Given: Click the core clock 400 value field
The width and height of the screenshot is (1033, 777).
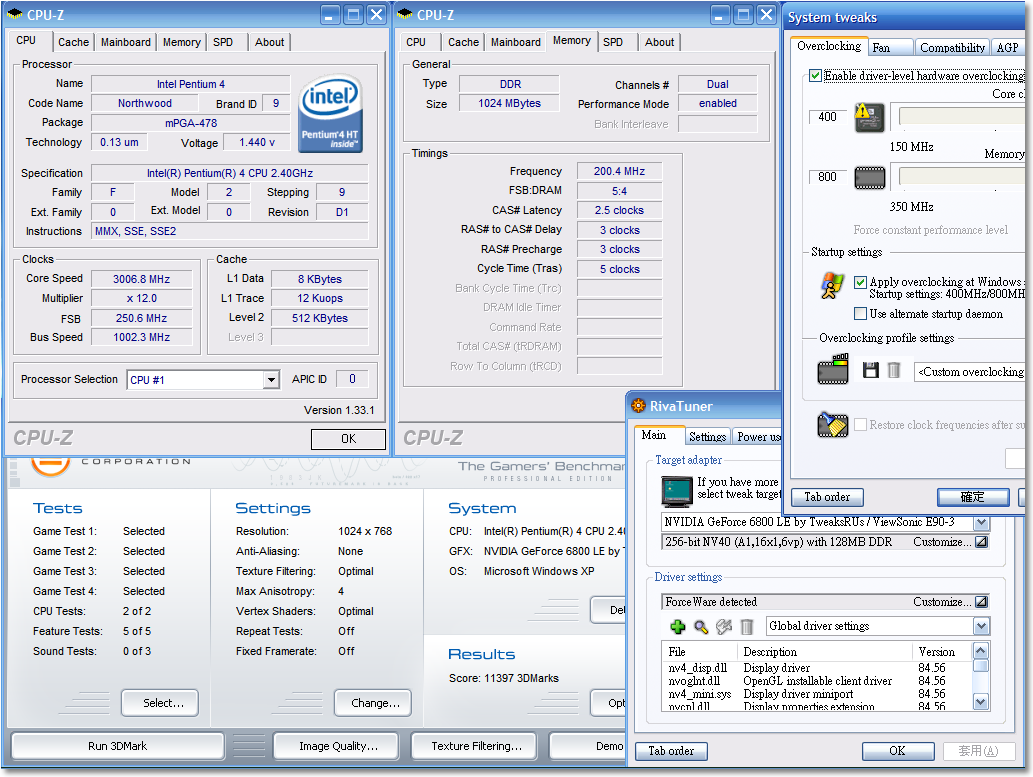Looking at the screenshot, I should tap(827, 117).
